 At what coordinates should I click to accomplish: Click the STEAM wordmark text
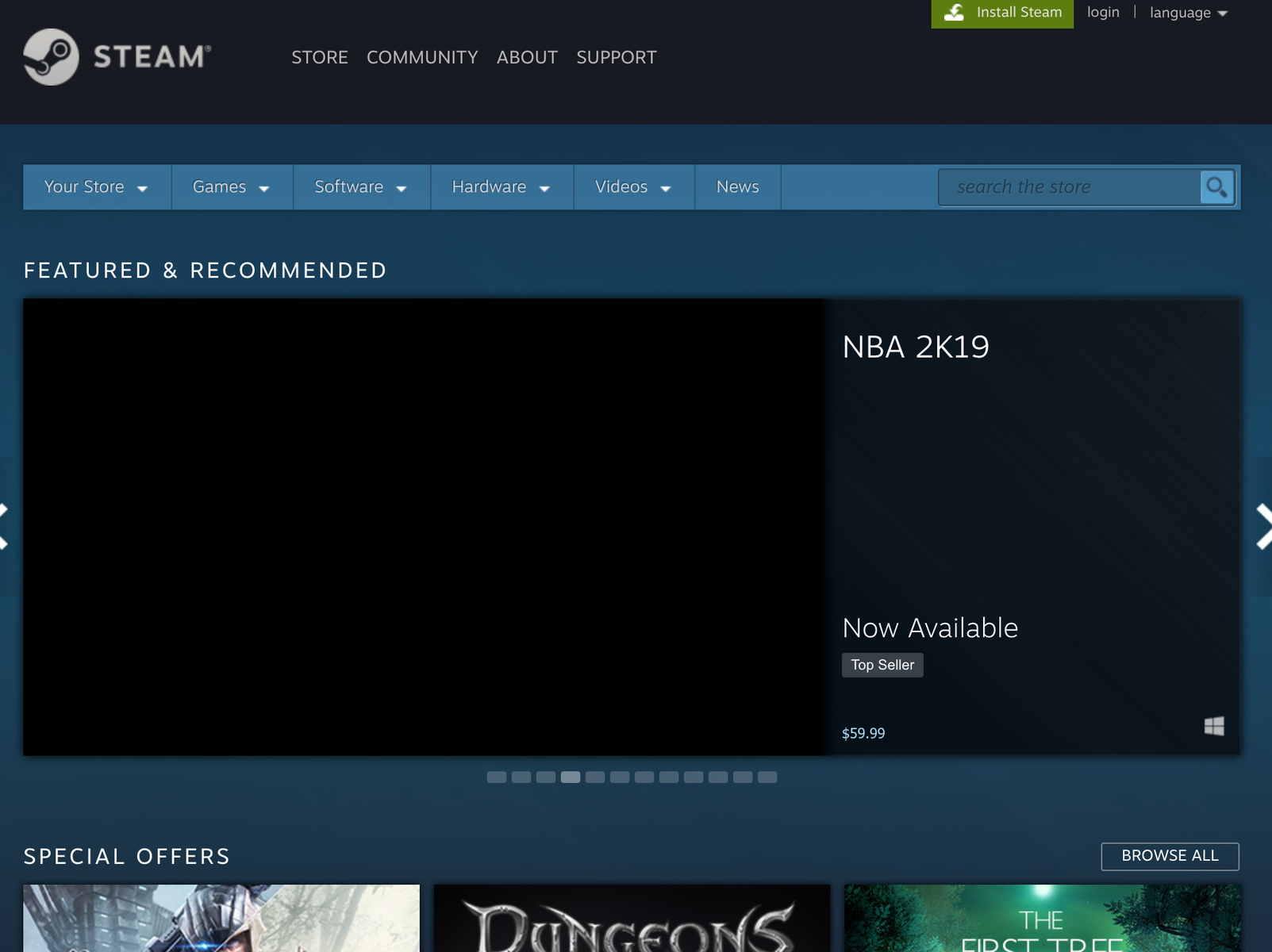[x=152, y=57]
